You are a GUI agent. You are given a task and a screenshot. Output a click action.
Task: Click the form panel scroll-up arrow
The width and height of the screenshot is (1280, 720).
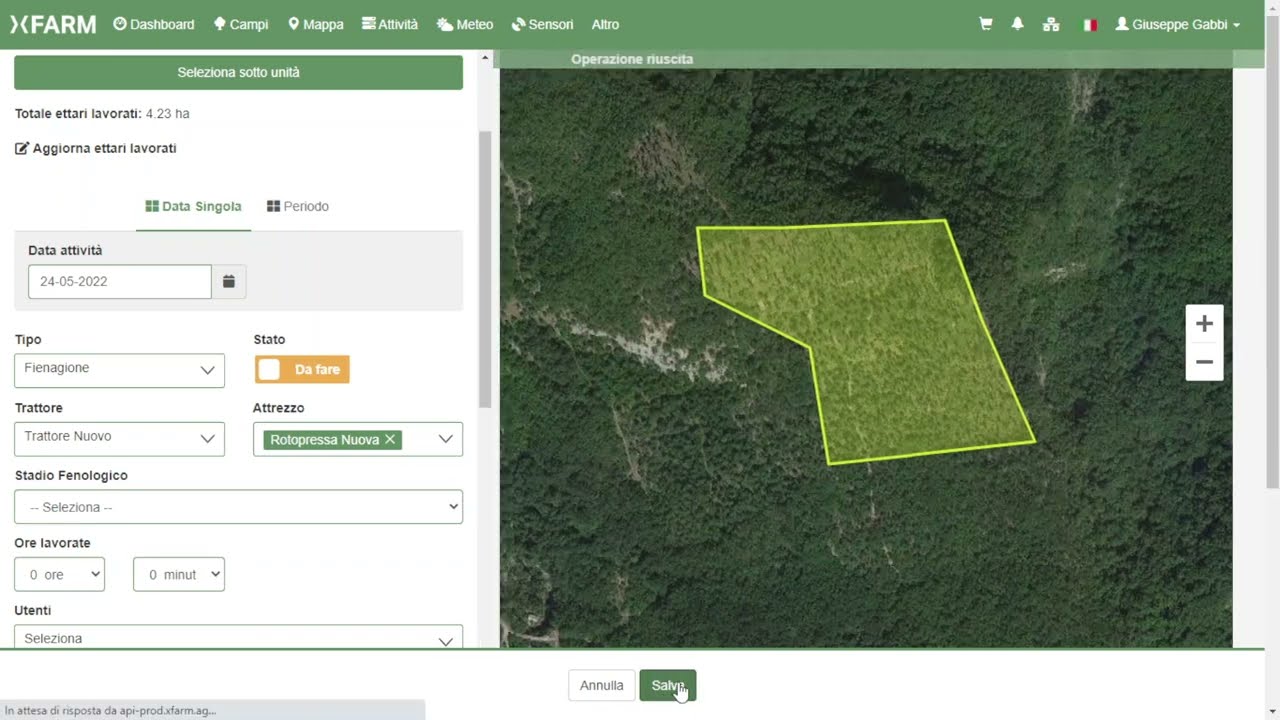(x=485, y=58)
